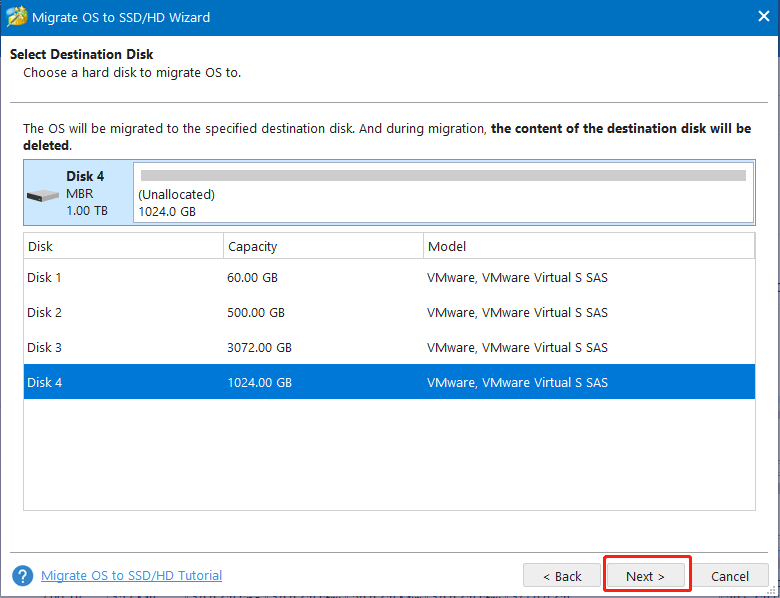Sort by the Capacity column header
The width and height of the screenshot is (780, 598).
tap(322, 246)
